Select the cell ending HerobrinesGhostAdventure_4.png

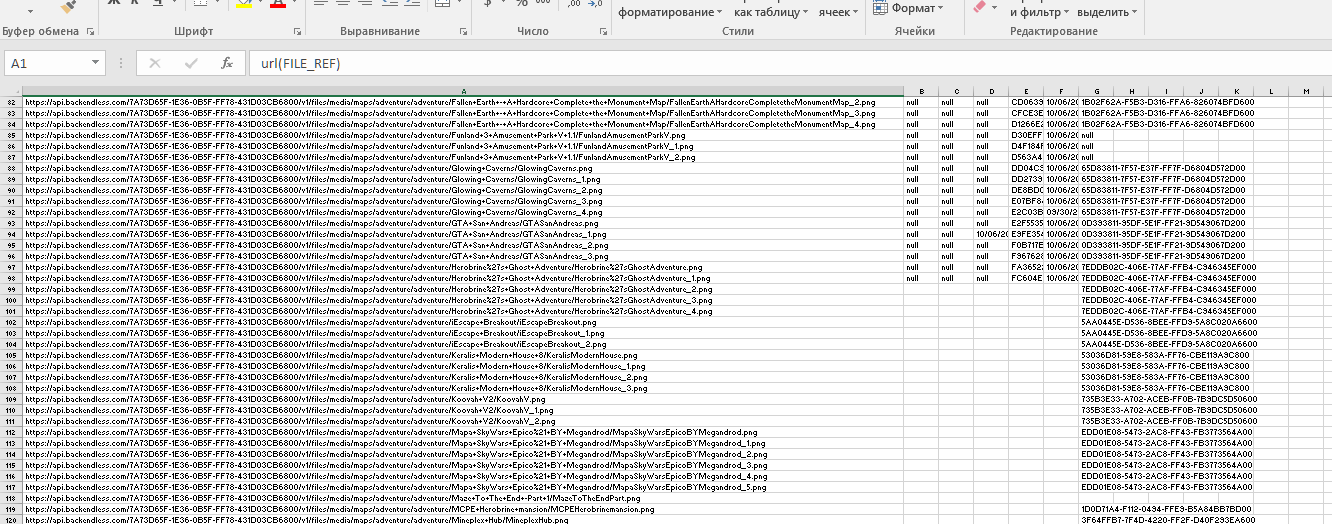click(x=463, y=311)
